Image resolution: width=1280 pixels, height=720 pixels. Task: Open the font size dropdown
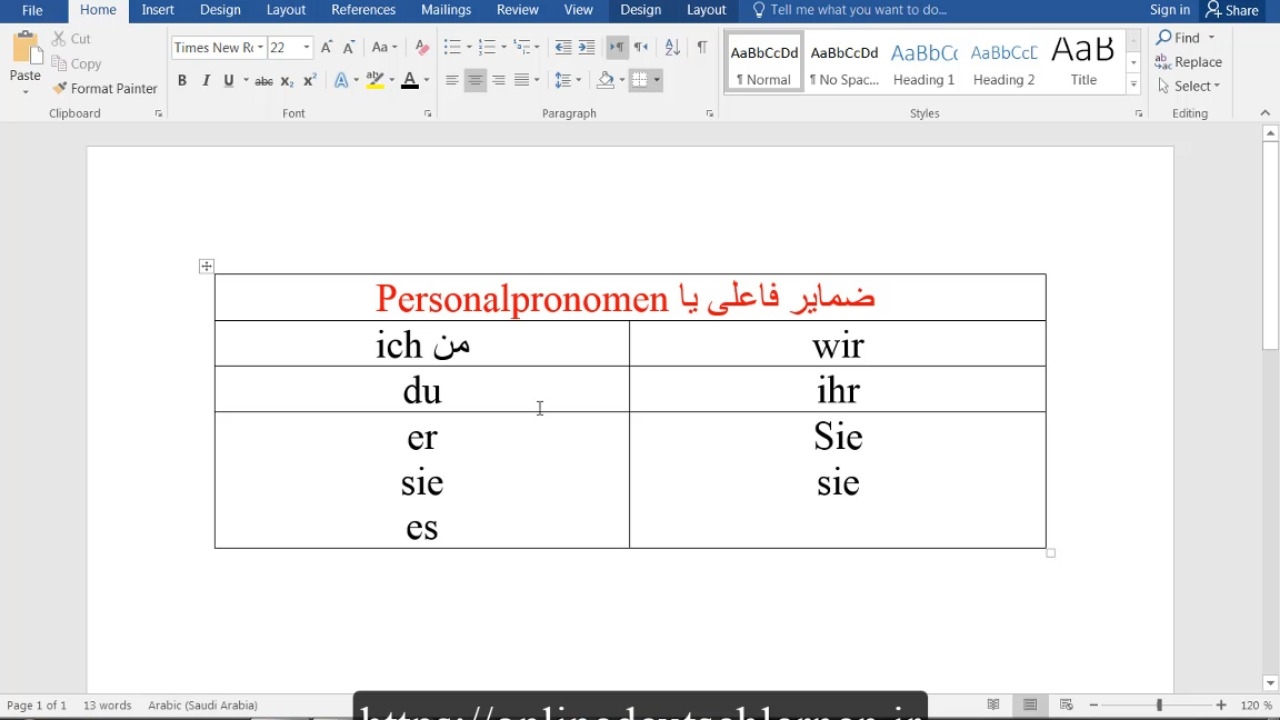click(306, 47)
